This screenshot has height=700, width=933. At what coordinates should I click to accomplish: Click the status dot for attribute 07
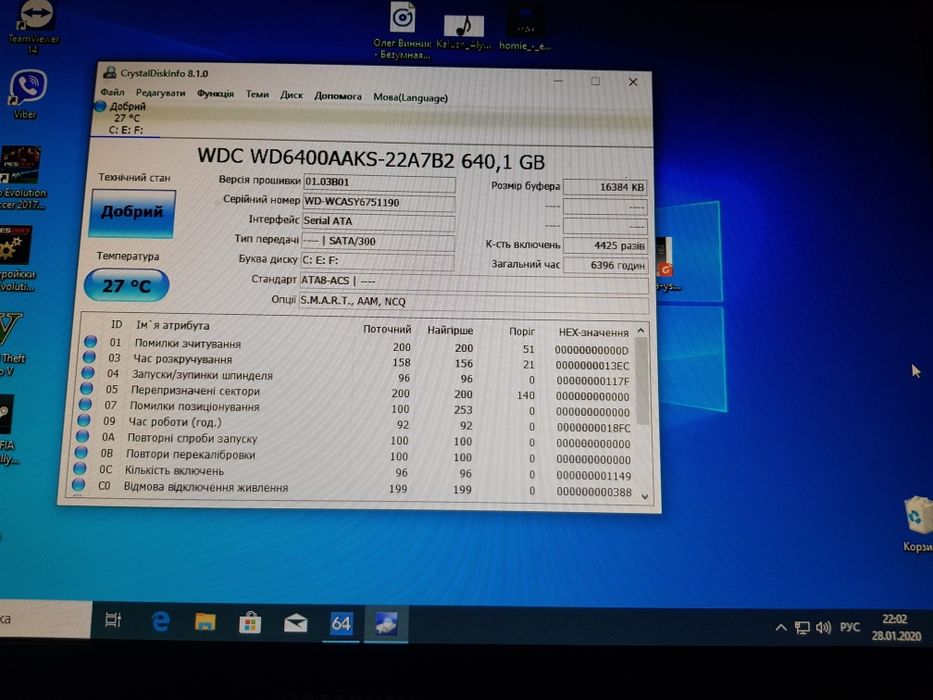click(x=85, y=404)
